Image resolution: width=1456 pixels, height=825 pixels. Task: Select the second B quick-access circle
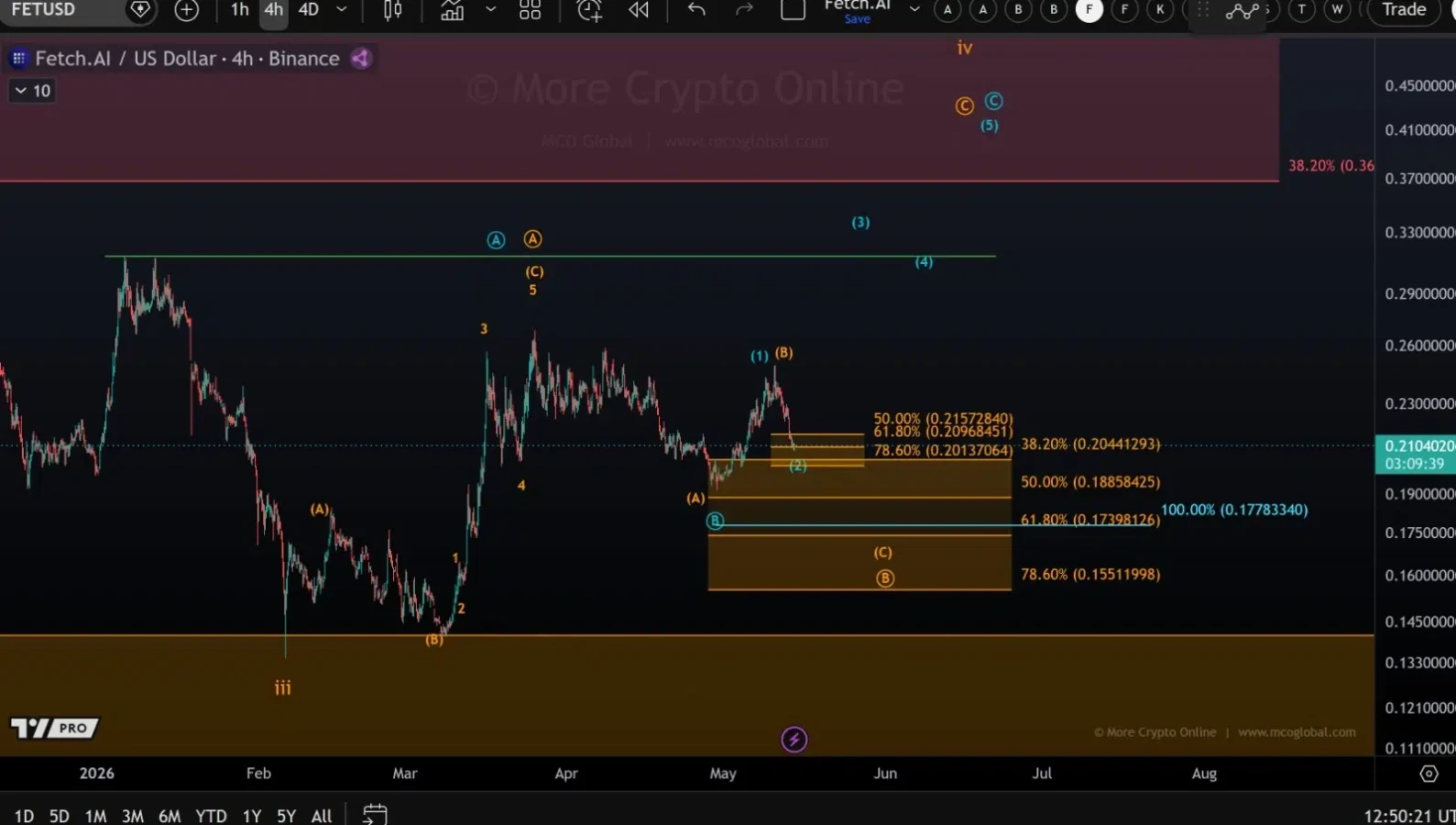pyautogui.click(x=1054, y=10)
